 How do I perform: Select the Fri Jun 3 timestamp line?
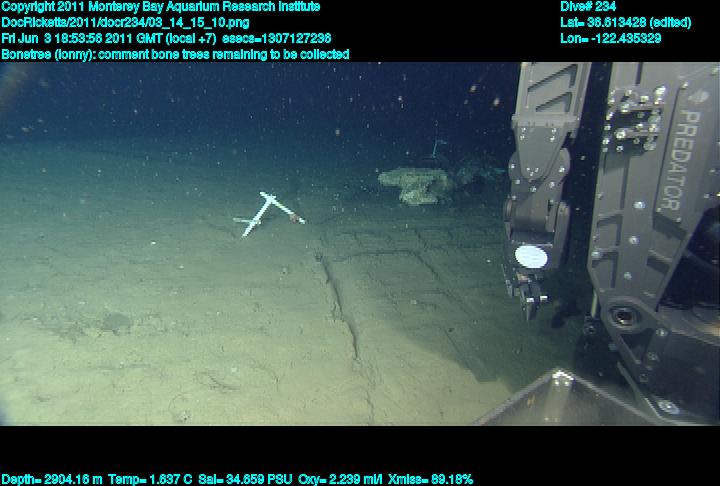(165, 38)
